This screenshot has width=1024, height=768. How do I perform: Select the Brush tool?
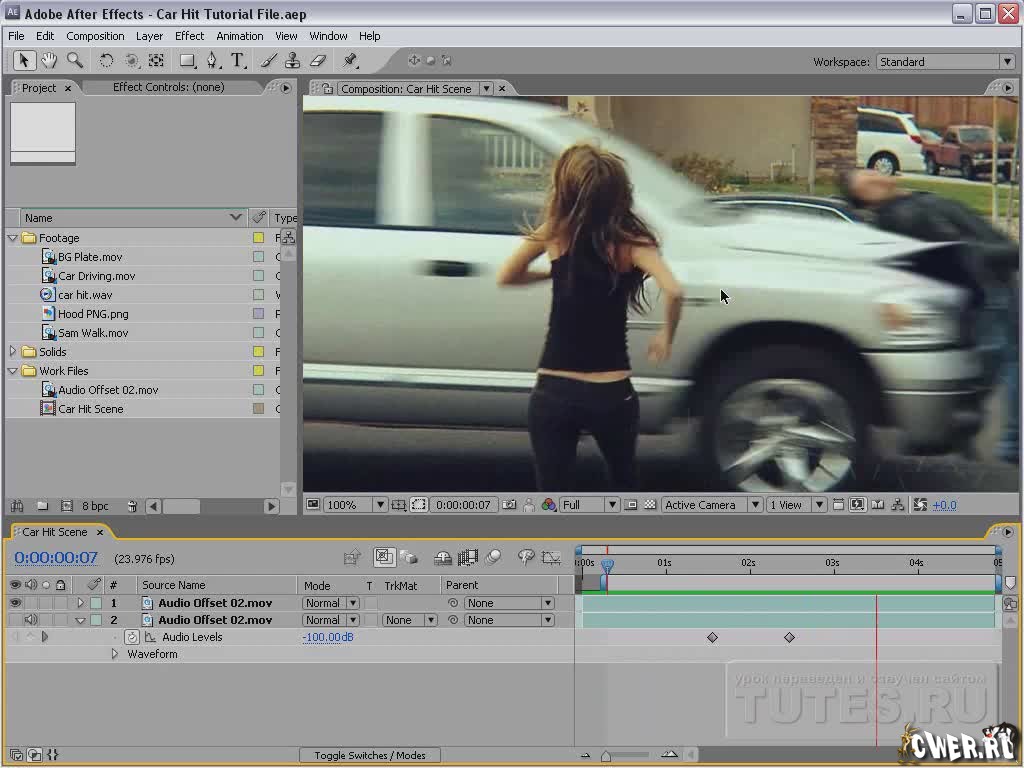(269, 61)
